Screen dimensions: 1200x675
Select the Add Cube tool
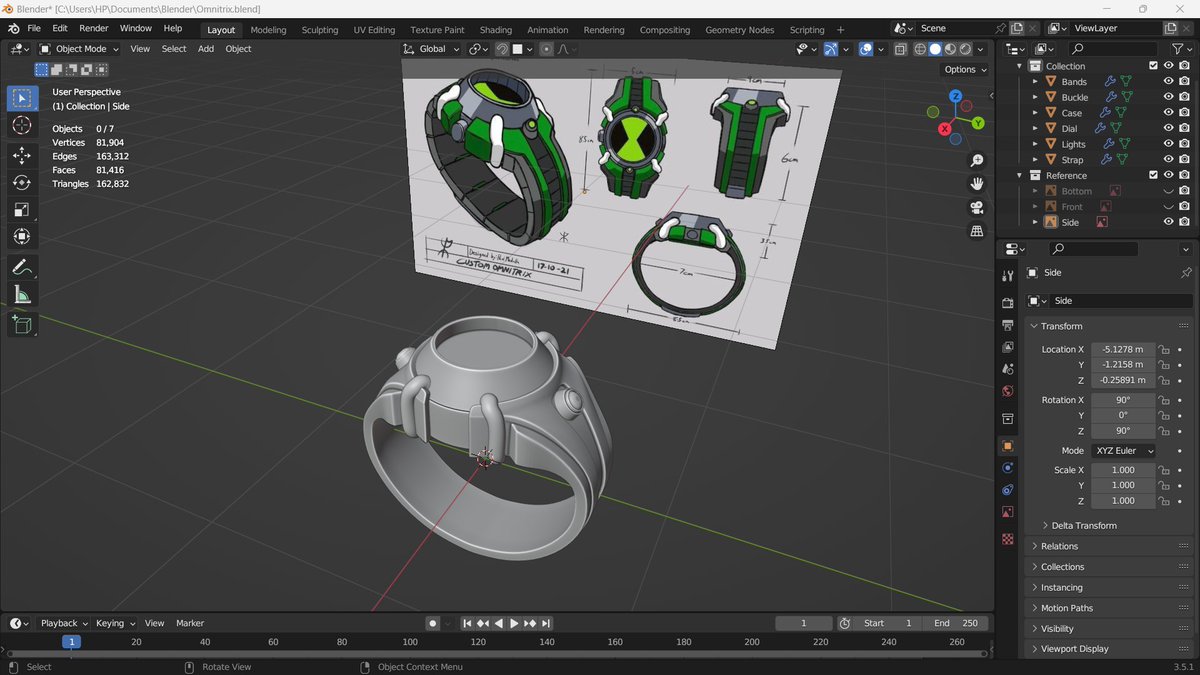coord(22,324)
